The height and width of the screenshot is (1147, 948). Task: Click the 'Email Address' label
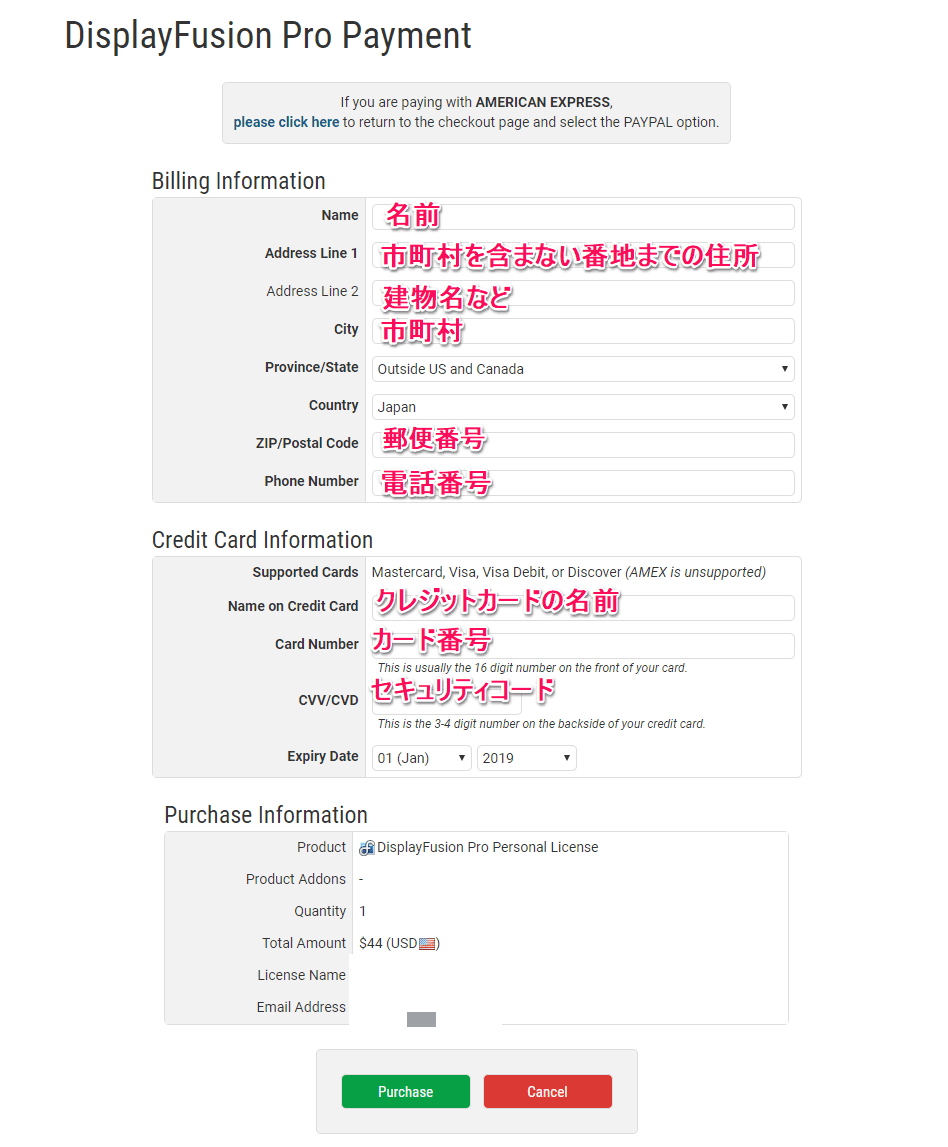[x=301, y=1007]
